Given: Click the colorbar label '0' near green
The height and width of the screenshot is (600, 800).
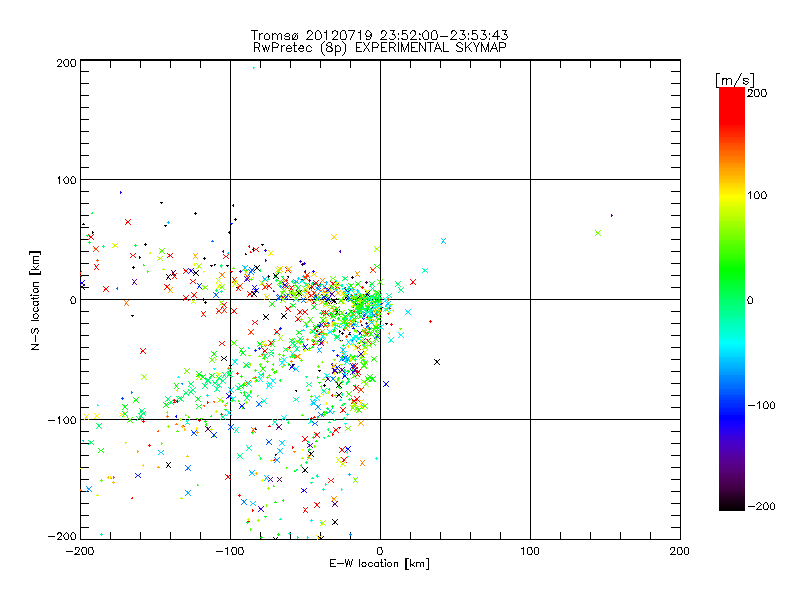Looking at the screenshot, I should tap(750, 300).
